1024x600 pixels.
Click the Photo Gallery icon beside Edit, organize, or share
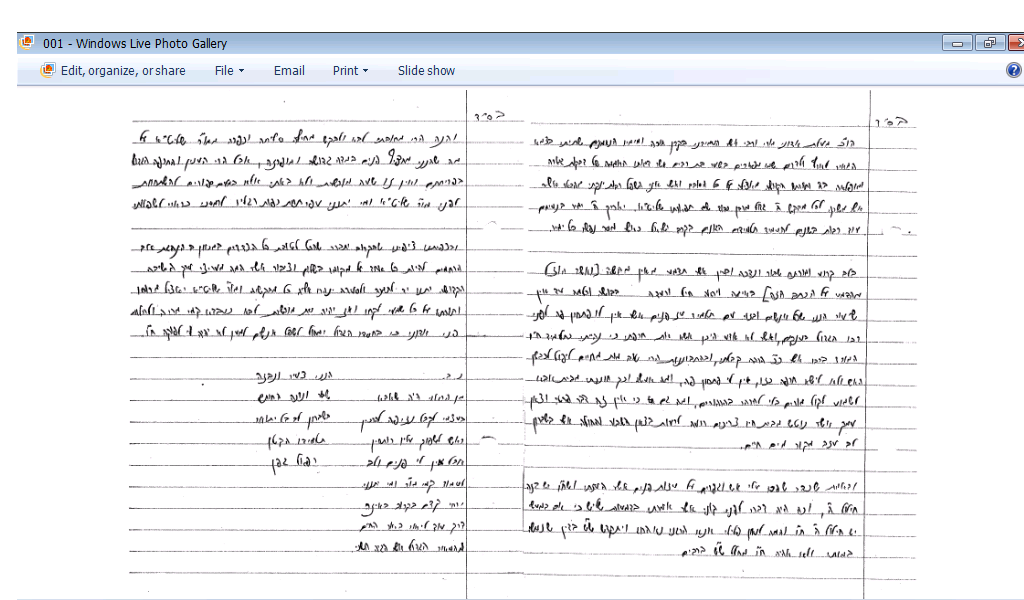pyautogui.click(x=47, y=71)
